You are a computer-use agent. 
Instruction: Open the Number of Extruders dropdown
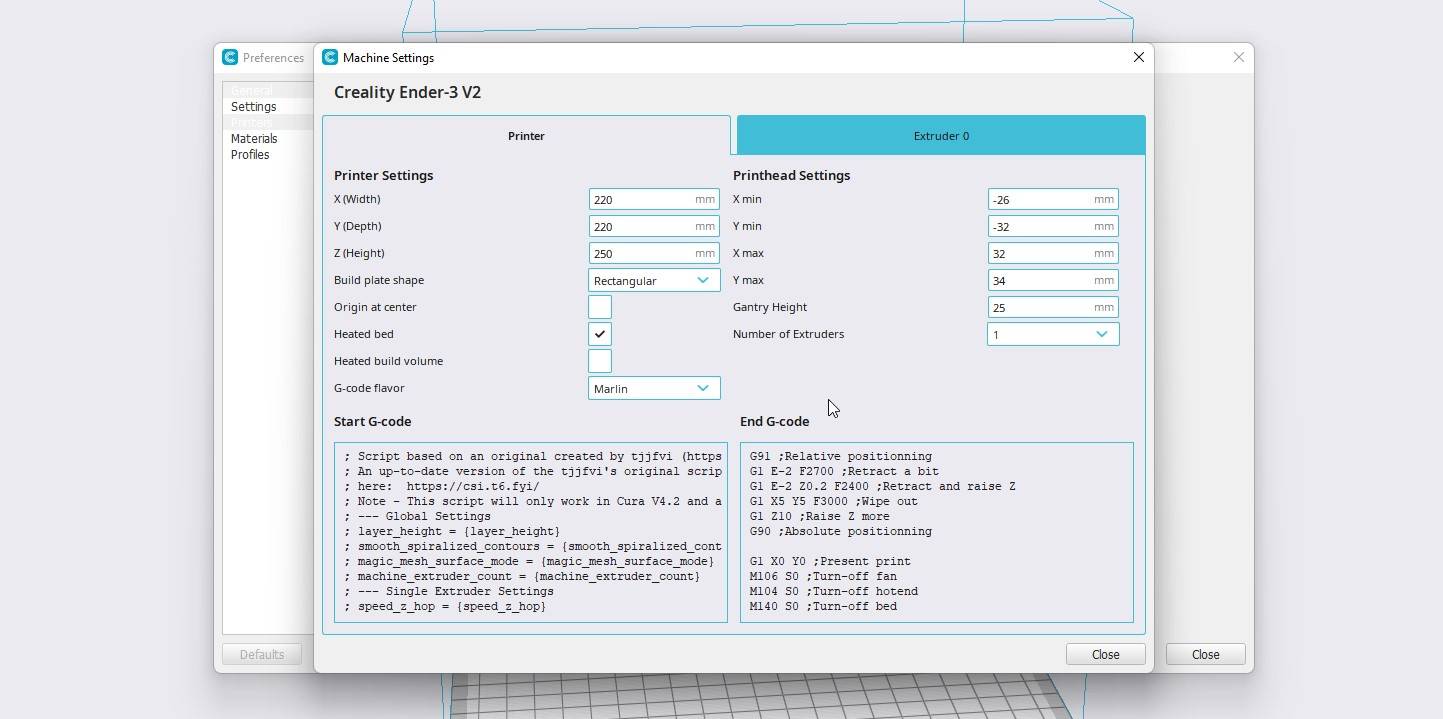[1053, 334]
